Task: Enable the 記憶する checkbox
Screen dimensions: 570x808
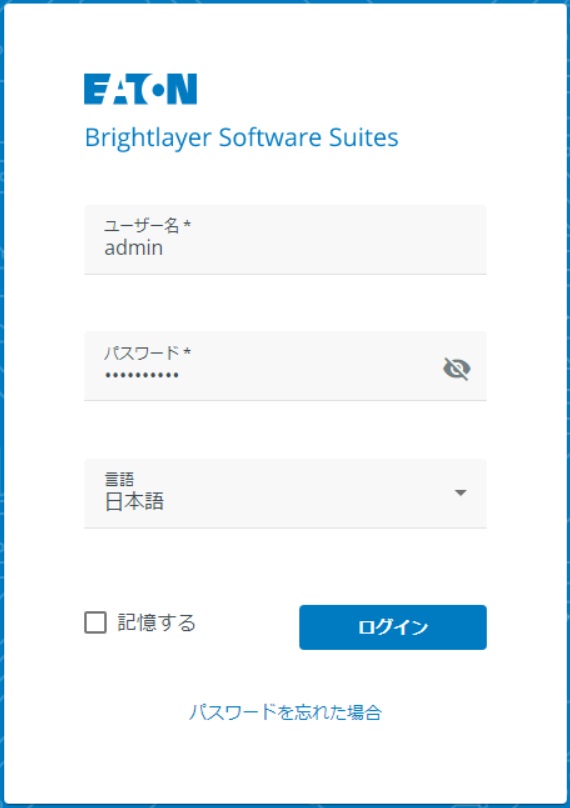Action: pyautogui.click(x=95, y=622)
